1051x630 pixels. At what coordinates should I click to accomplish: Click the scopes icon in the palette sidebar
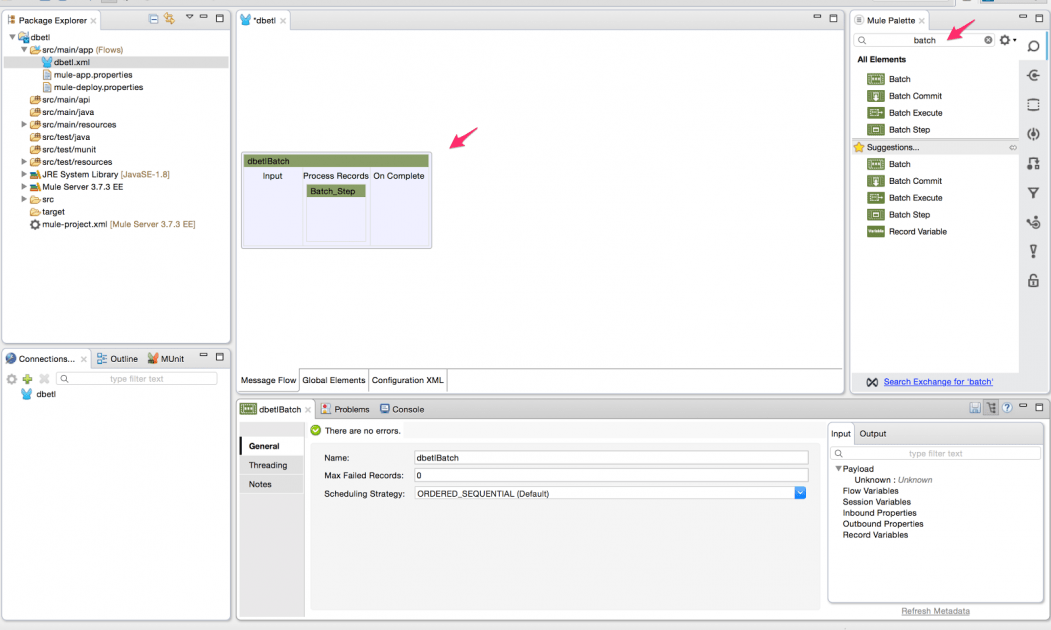coord(1033,104)
